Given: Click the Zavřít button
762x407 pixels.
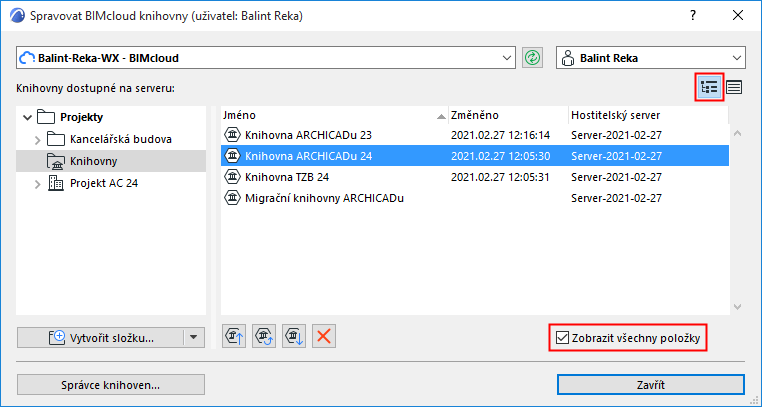Looking at the screenshot, I should (x=651, y=385).
